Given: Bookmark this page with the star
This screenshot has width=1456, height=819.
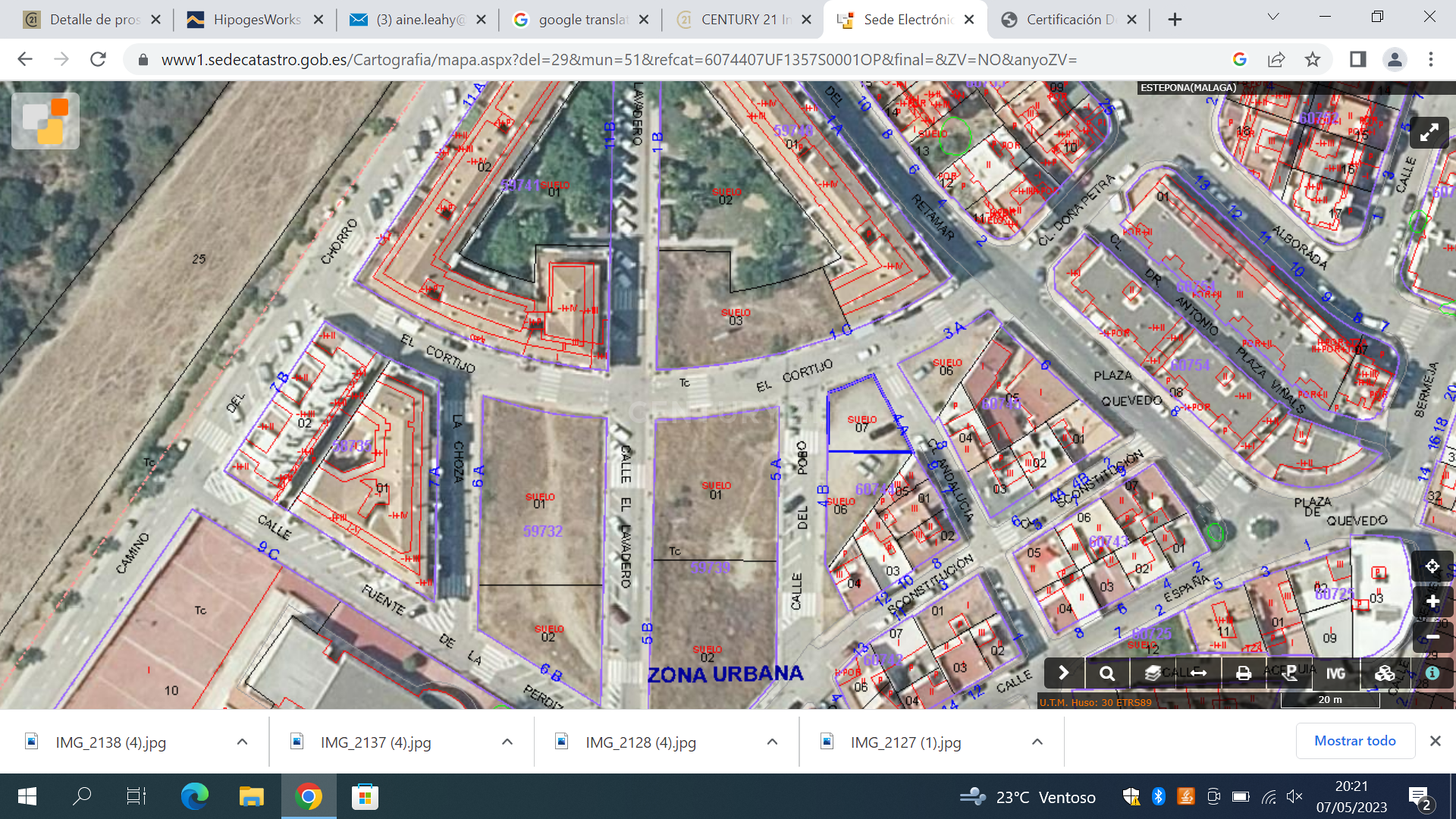Looking at the screenshot, I should pyautogui.click(x=1313, y=59).
